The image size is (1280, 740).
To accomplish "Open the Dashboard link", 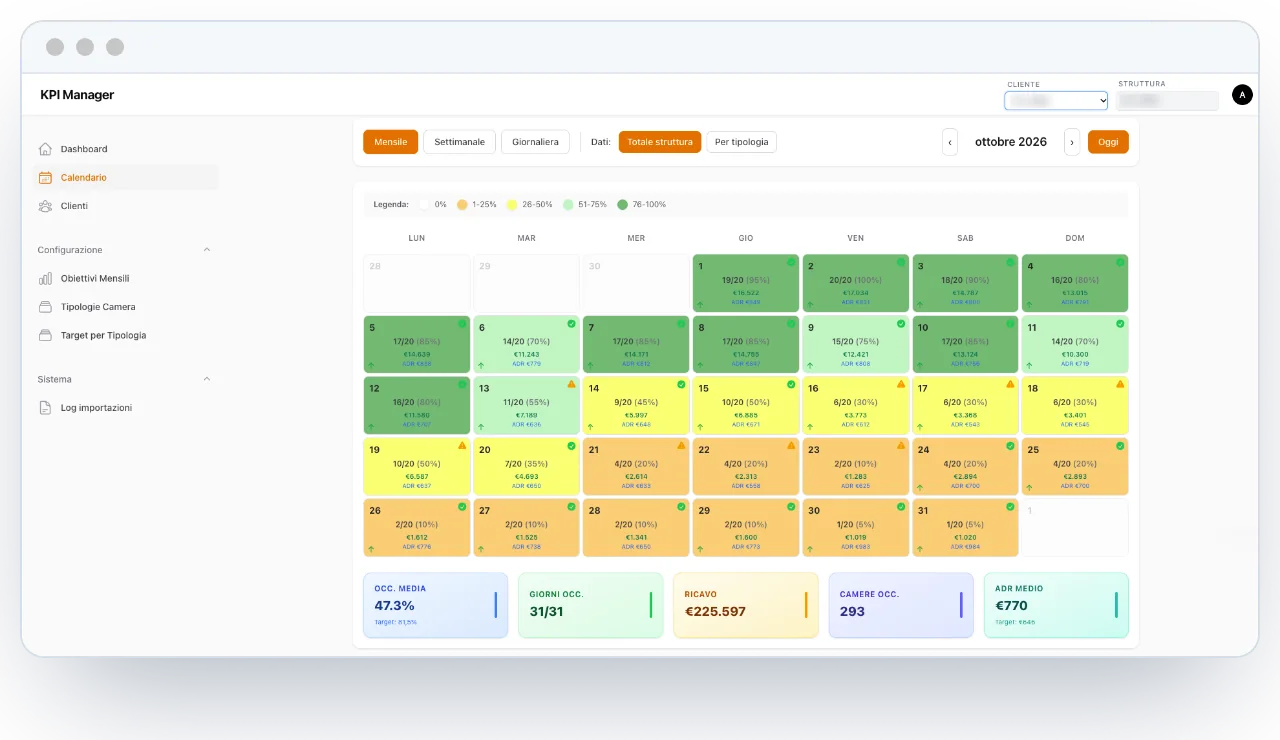I will pyautogui.click(x=126, y=149).
